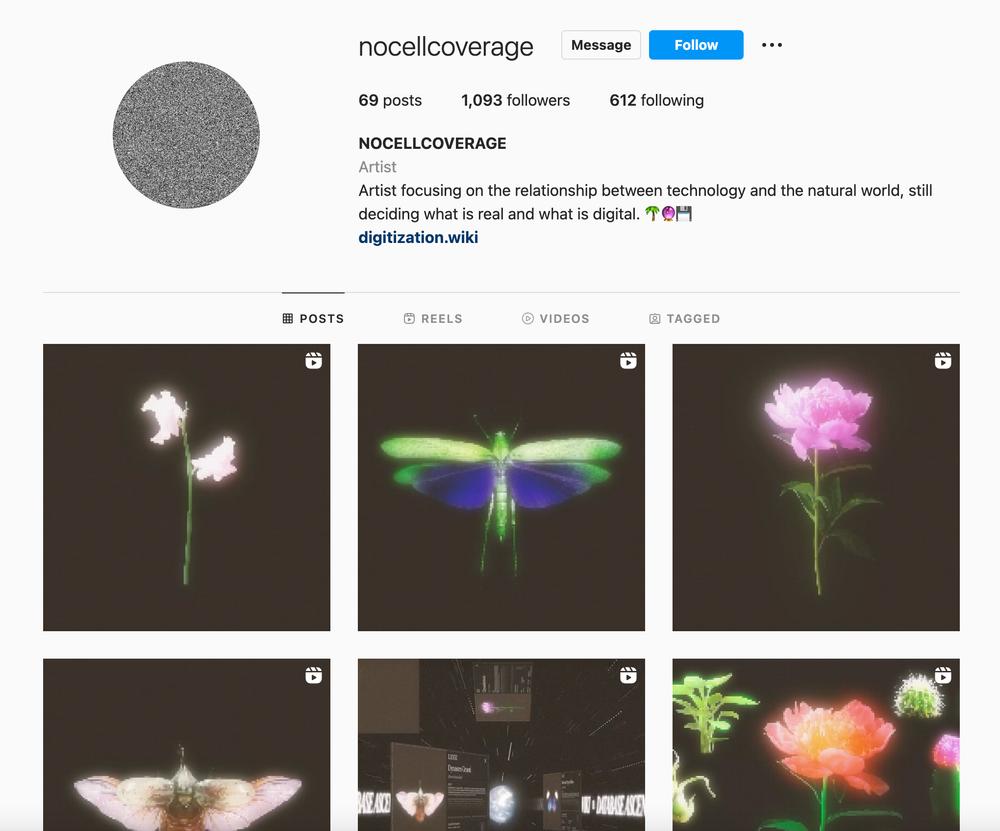This screenshot has height=831, width=1000.
Task: Switch to the Posts tab
Action: click(x=313, y=318)
